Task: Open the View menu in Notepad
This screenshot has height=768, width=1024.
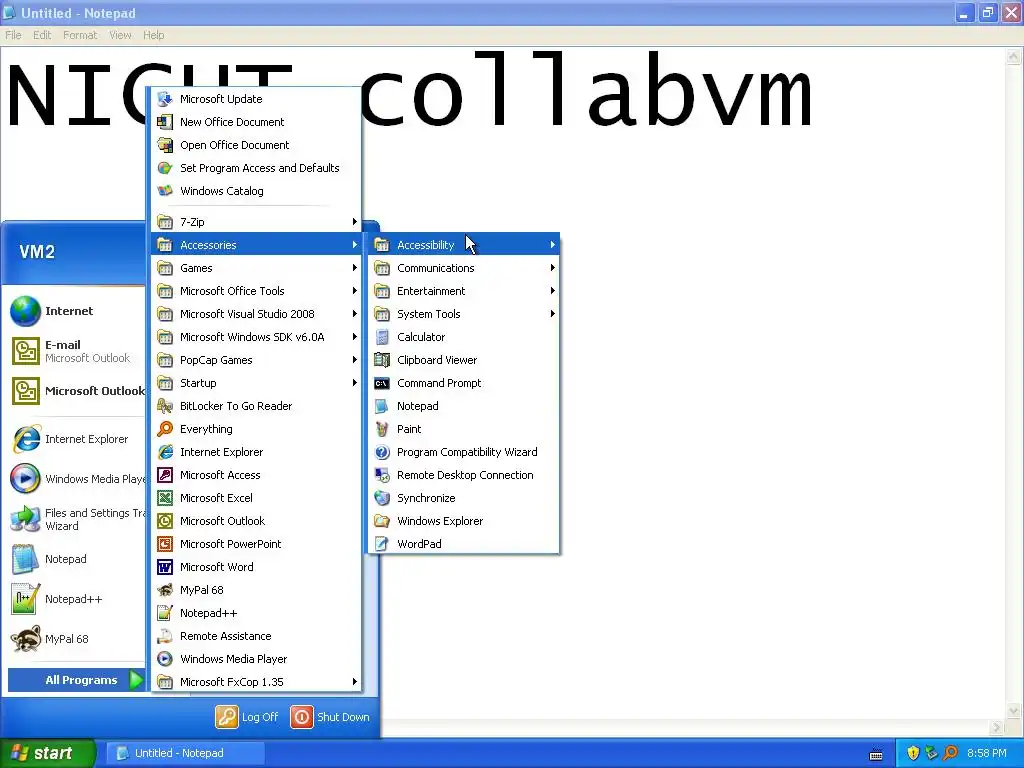Action: click(120, 35)
